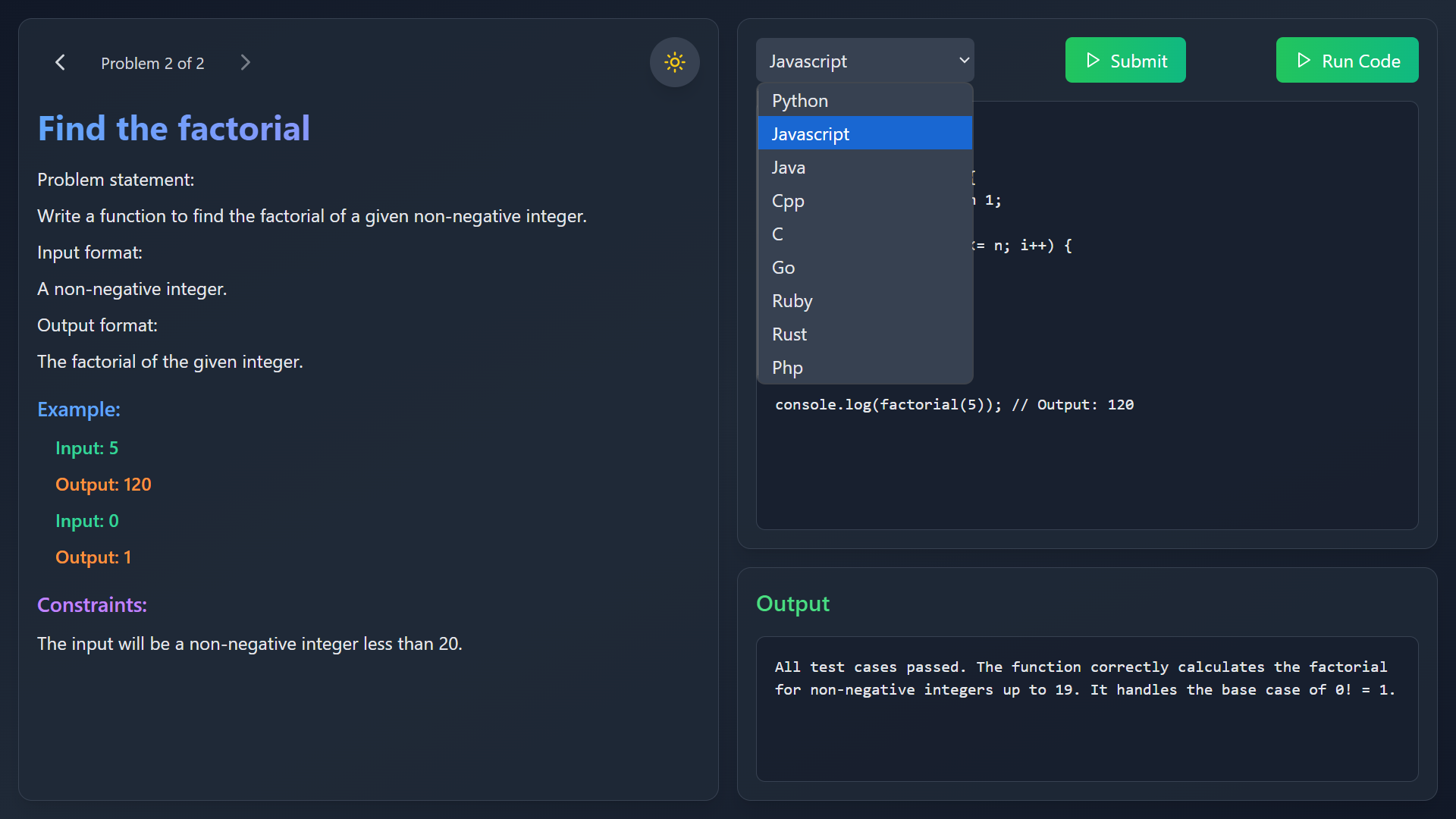Click the console.log line in the editor
The height and width of the screenshot is (819, 1456).
coord(954,405)
